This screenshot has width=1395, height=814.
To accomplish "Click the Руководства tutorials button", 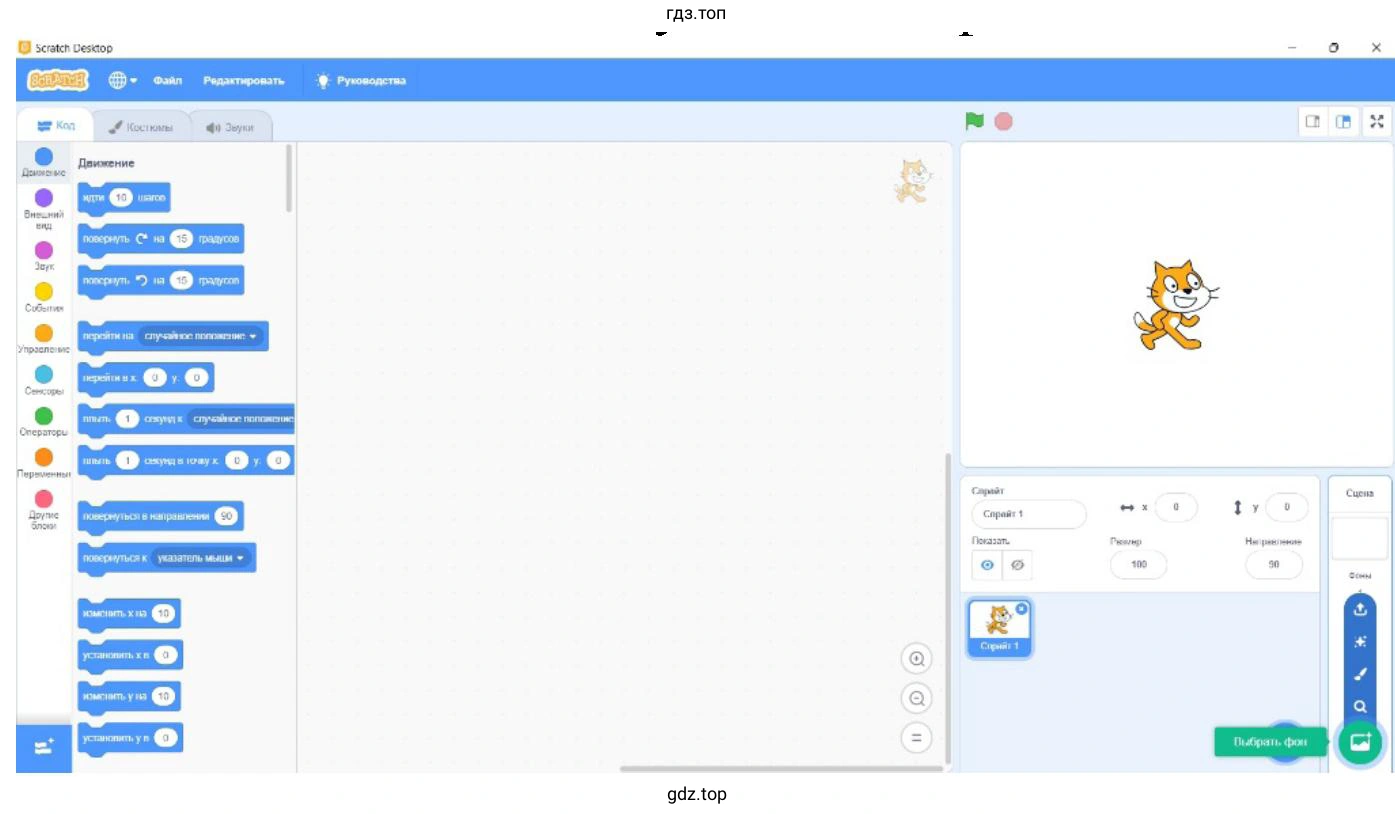I will [361, 80].
